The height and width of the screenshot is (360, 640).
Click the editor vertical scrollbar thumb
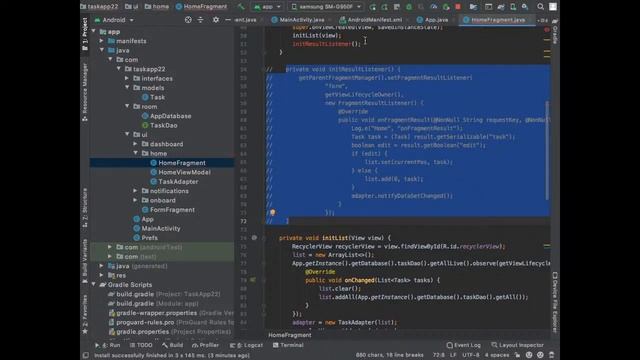[547, 151]
